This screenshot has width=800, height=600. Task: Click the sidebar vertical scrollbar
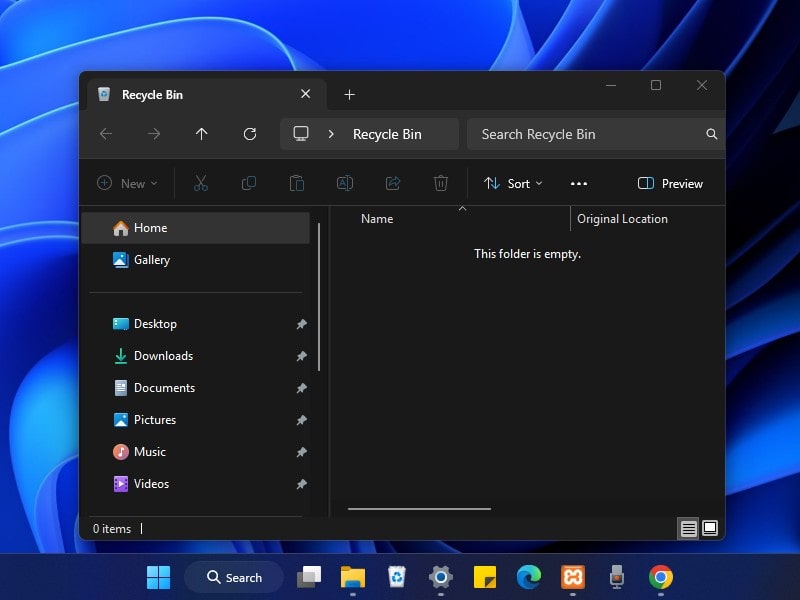(x=319, y=297)
